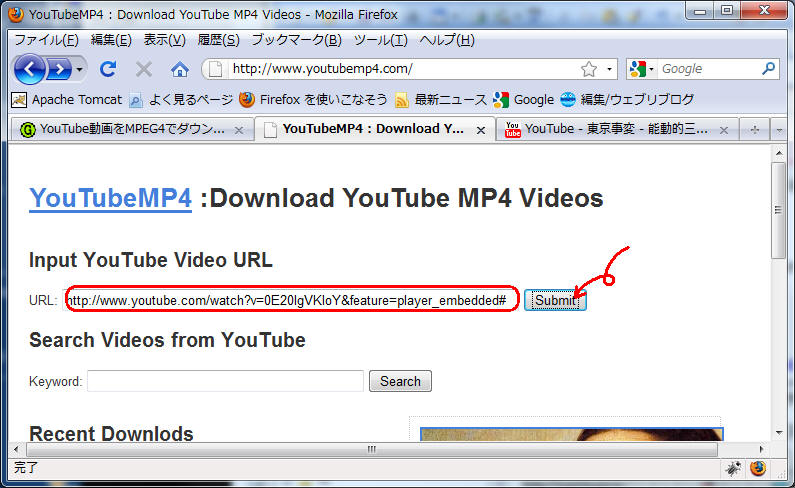Reload the page with the refresh icon
This screenshot has height=488, width=795.
coord(108,69)
